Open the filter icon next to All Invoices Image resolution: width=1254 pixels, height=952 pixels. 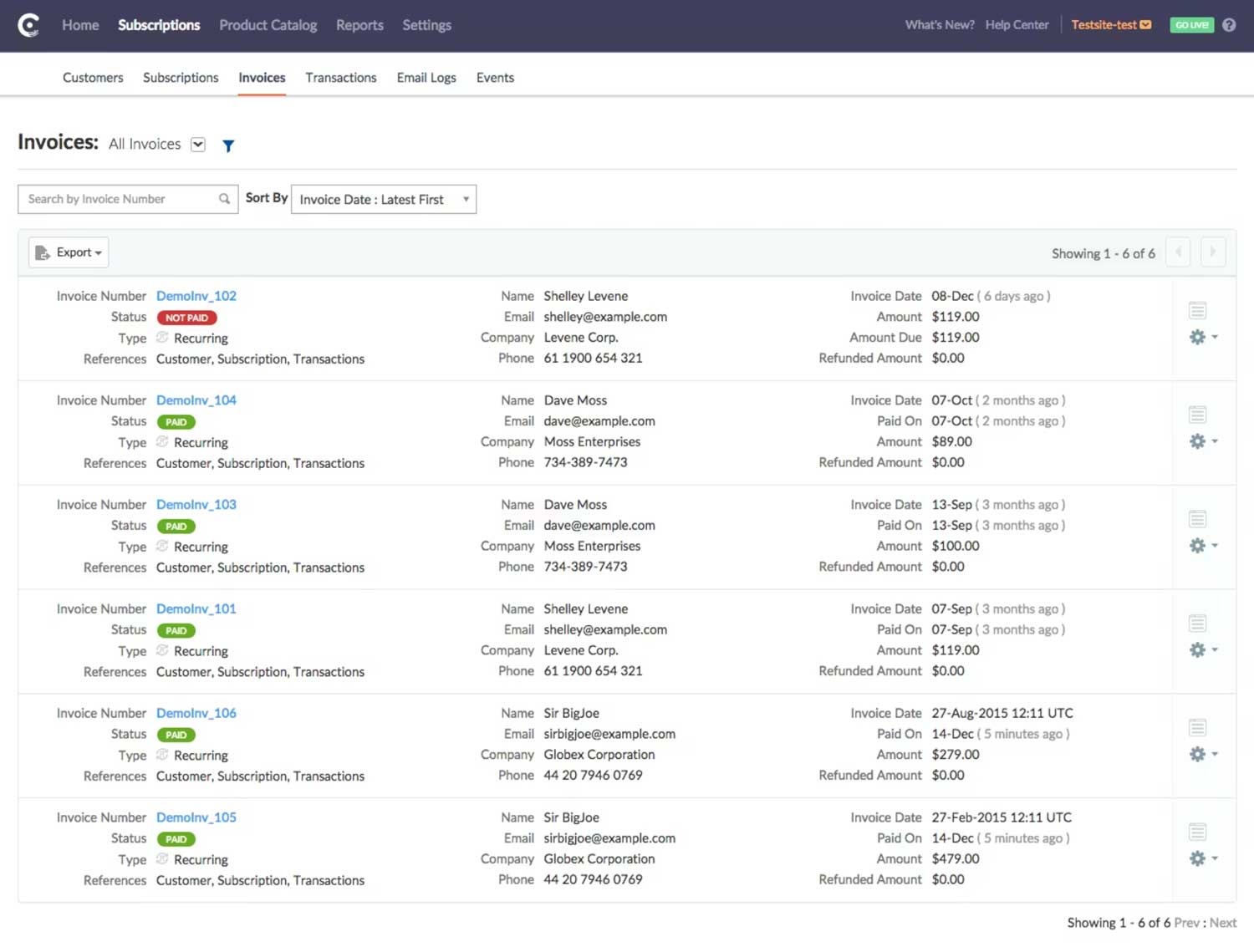(227, 145)
